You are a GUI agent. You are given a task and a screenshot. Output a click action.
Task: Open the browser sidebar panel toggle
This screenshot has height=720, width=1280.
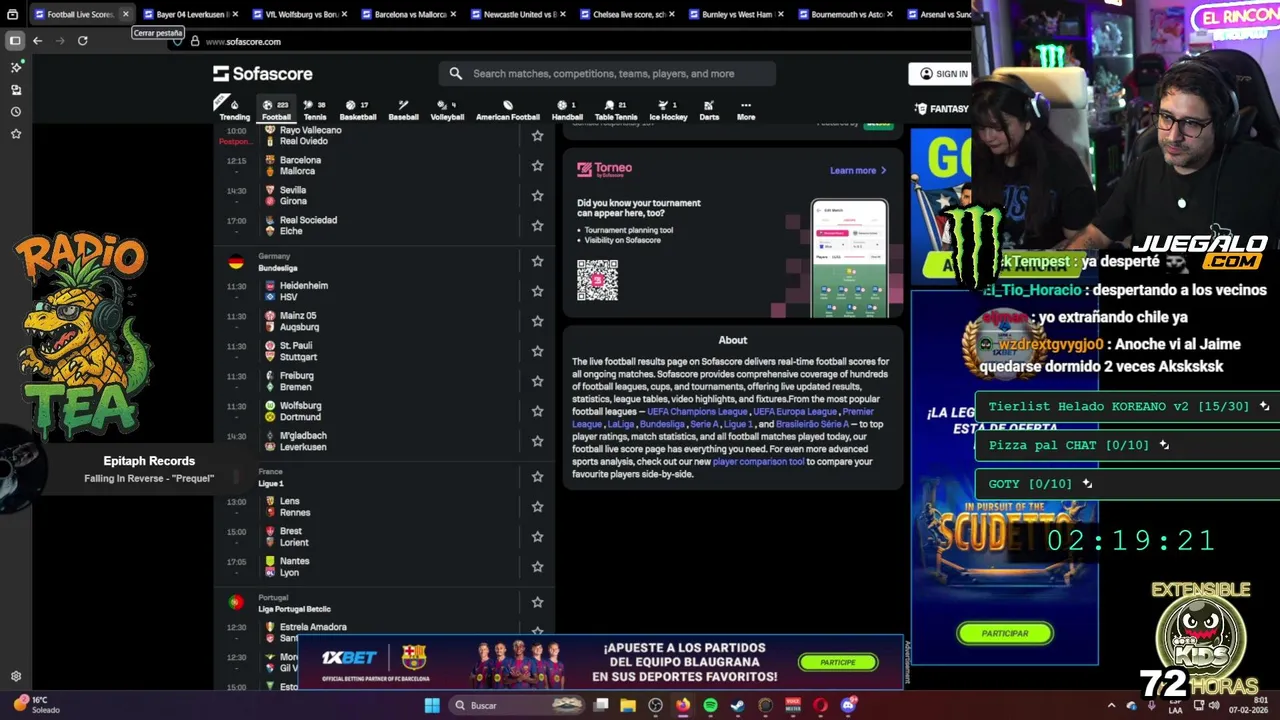(x=14, y=41)
